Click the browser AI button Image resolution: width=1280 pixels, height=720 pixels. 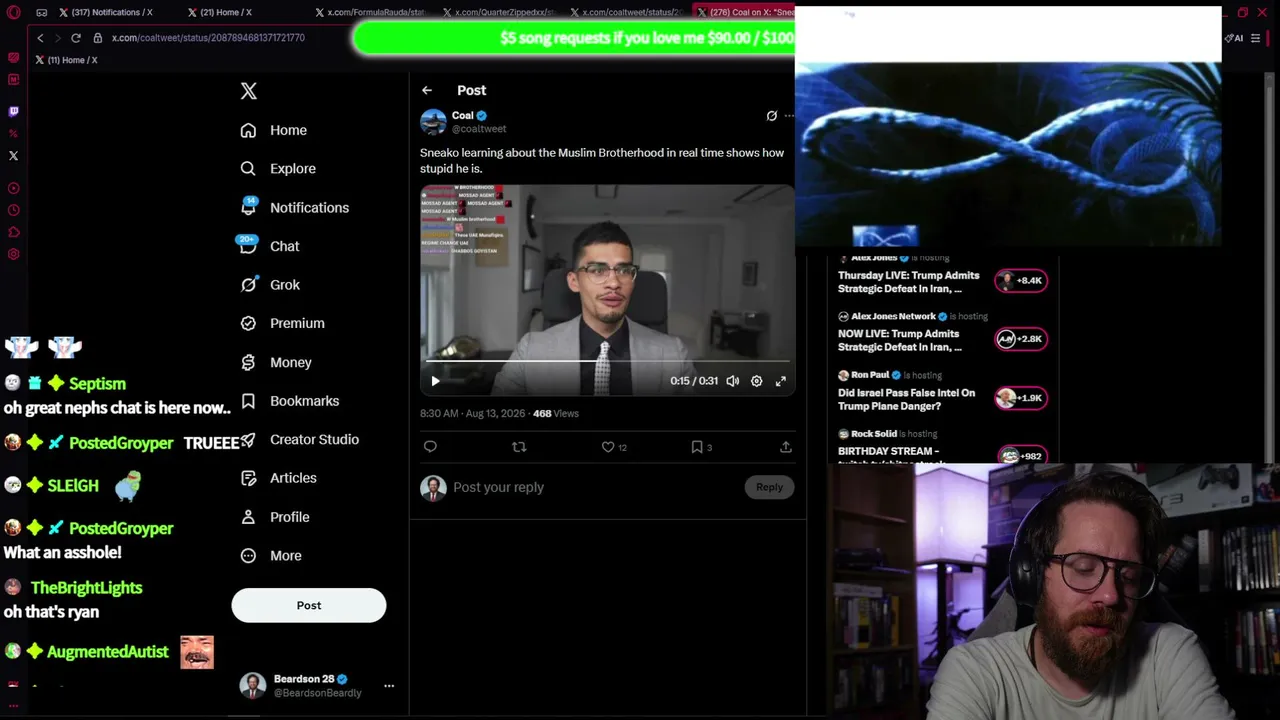[1234, 38]
